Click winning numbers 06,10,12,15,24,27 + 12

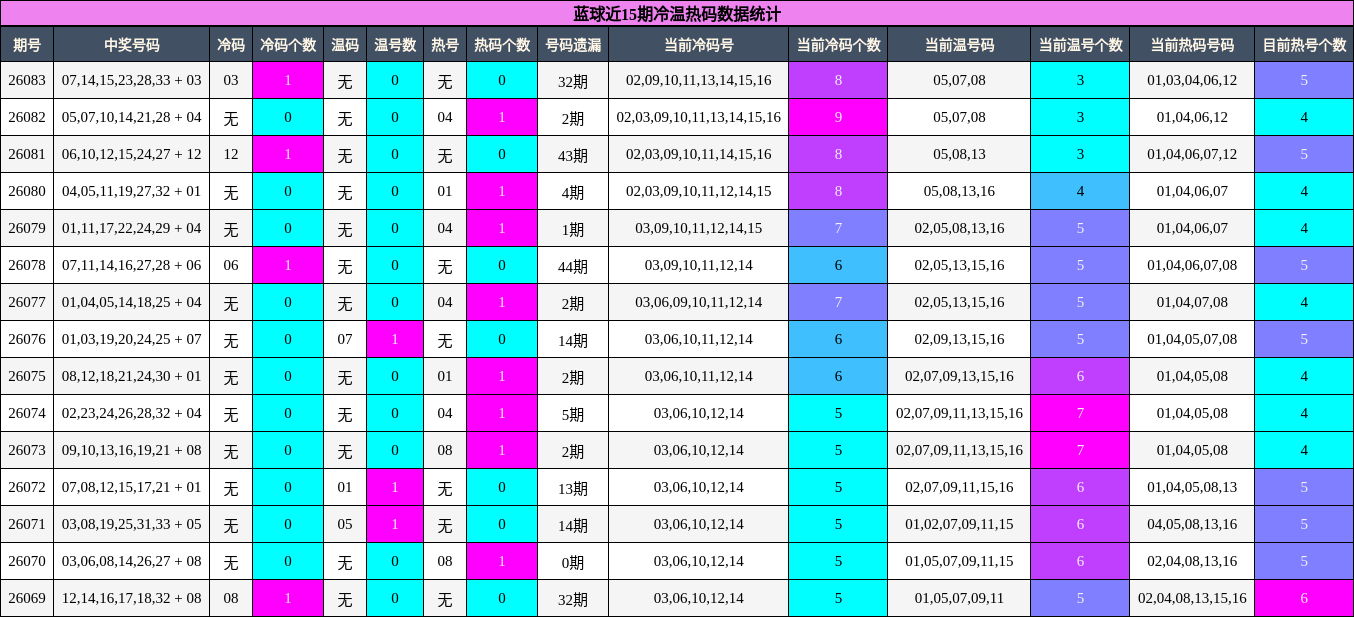coord(131,154)
